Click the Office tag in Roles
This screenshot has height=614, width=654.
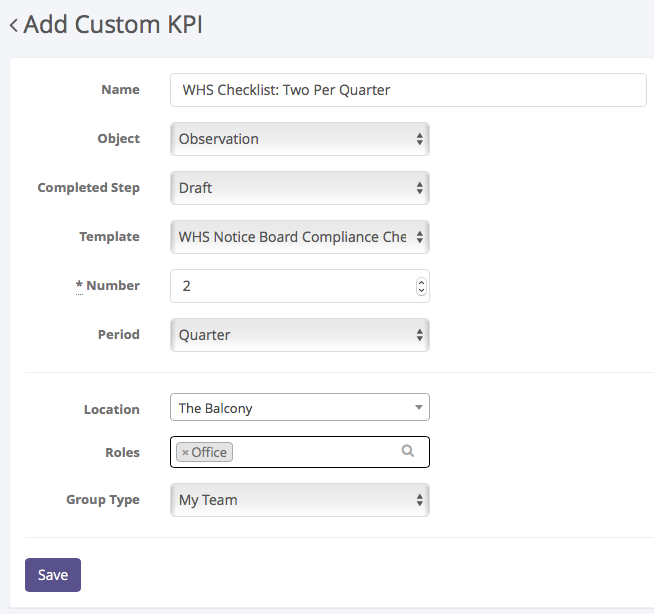(x=210, y=453)
